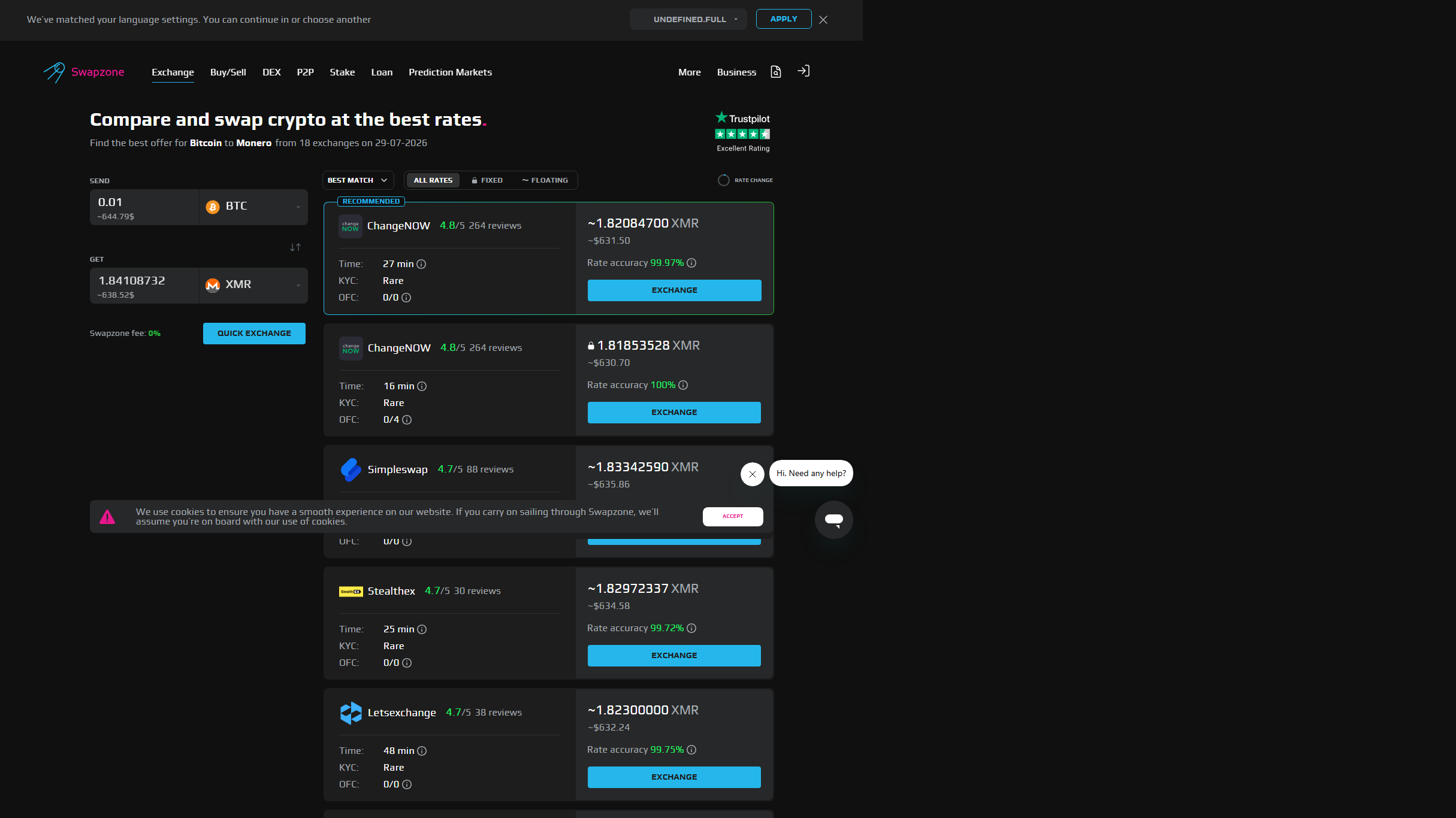Open the Swapzone logo home link
This screenshot has height=818, width=1456.
[x=84, y=72]
